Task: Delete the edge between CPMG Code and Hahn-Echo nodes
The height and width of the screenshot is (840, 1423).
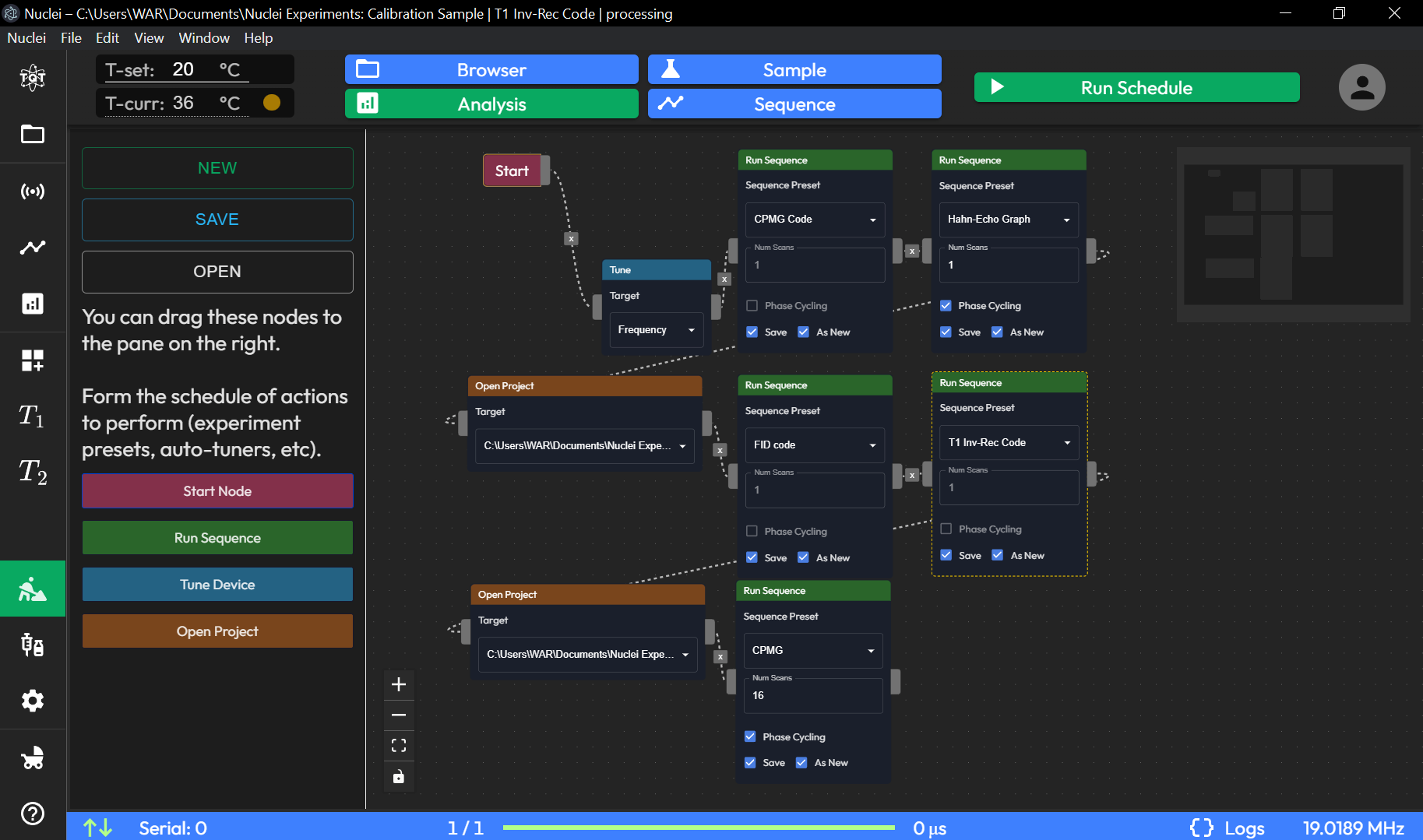Action: click(x=912, y=251)
